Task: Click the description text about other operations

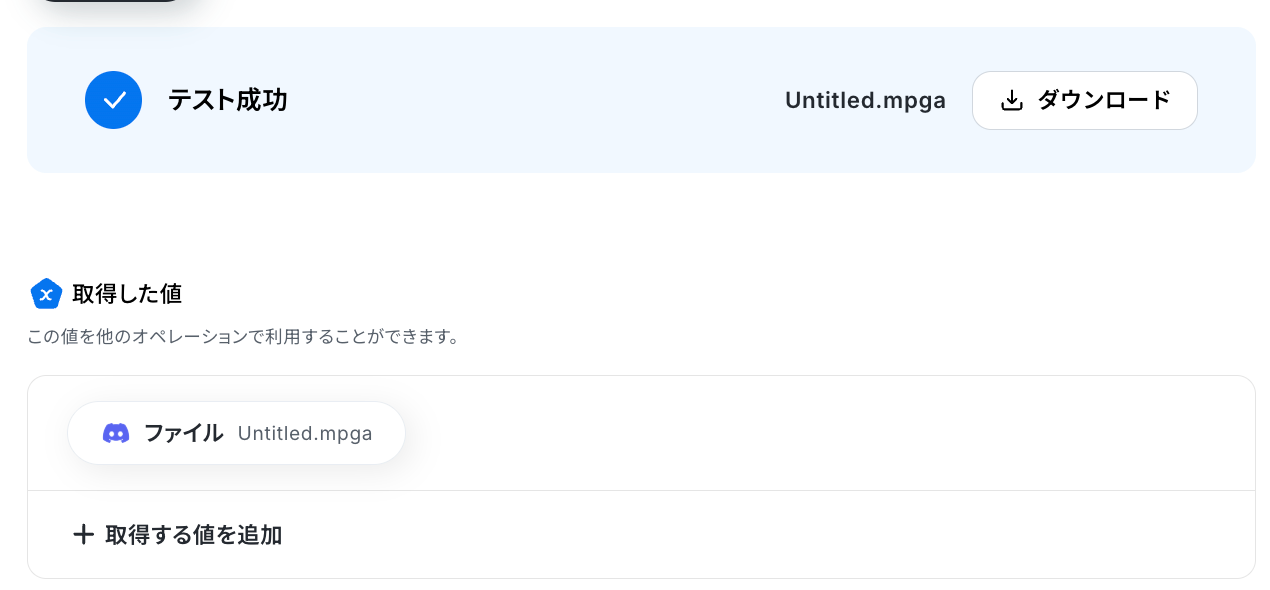Action: point(245,337)
